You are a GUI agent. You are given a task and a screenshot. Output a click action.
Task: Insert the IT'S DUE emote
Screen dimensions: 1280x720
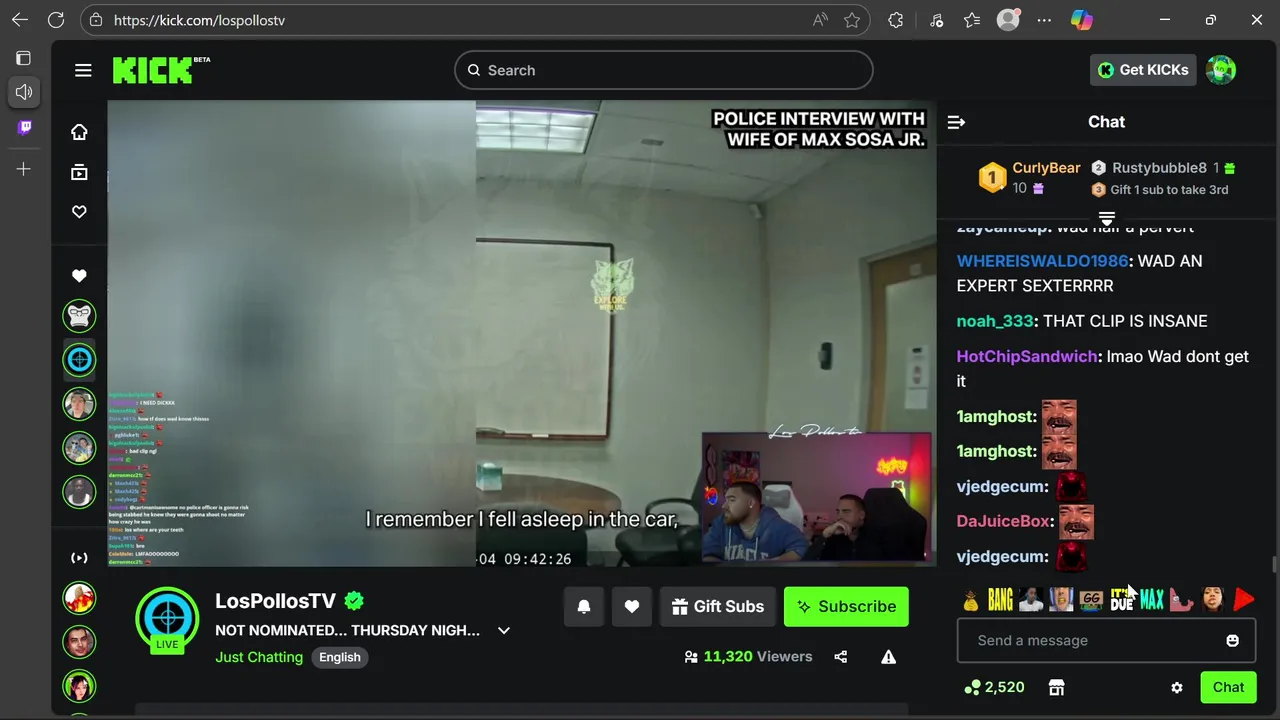pos(1122,600)
